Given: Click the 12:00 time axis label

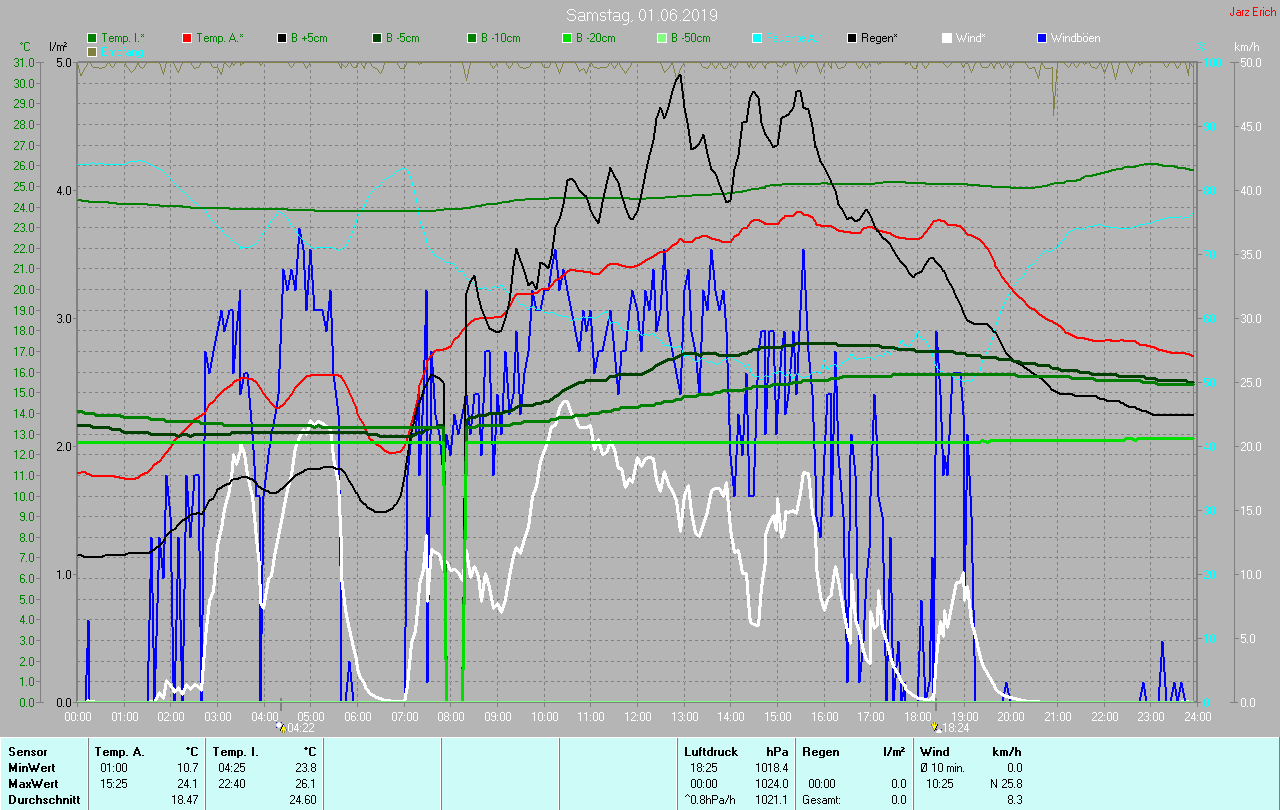Looking at the screenshot, I should (638, 717).
